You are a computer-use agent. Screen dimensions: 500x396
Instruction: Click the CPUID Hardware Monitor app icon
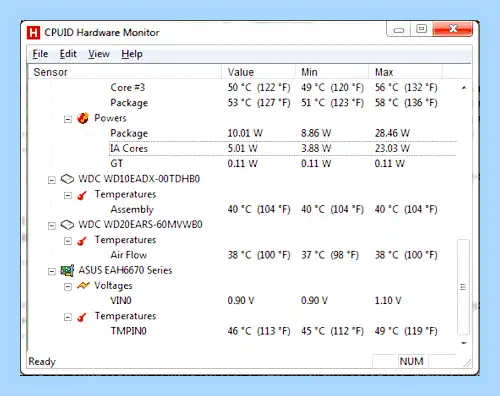click(x=33, y=33)
